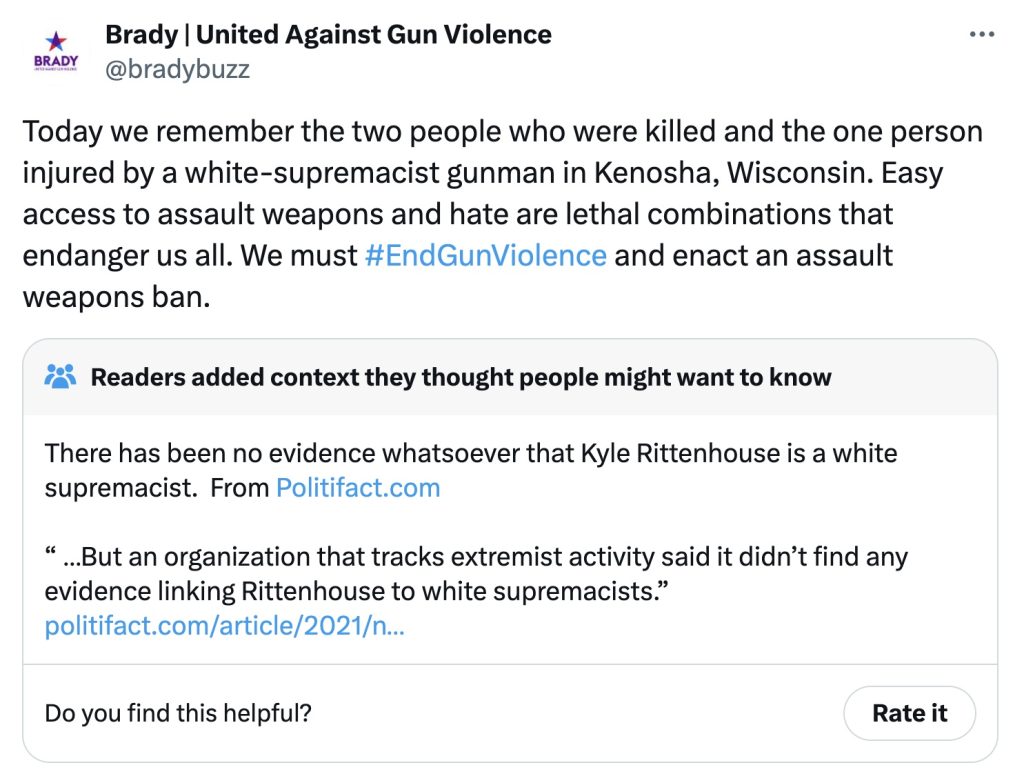
Task: Open the Politifact.com link in the note
Action: tap(358, 488)
